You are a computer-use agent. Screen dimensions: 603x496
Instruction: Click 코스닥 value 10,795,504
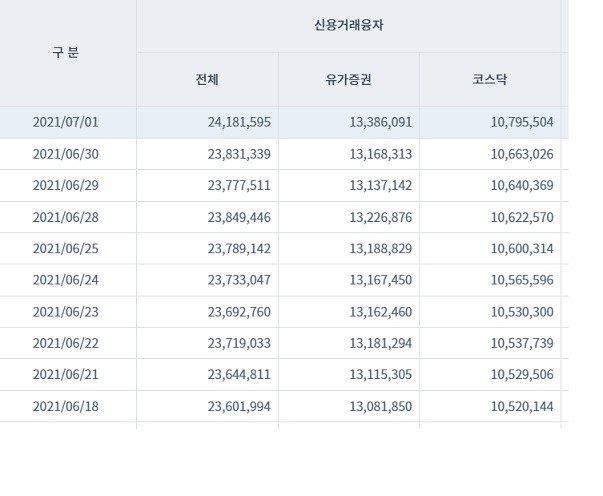tap(522, 122)
